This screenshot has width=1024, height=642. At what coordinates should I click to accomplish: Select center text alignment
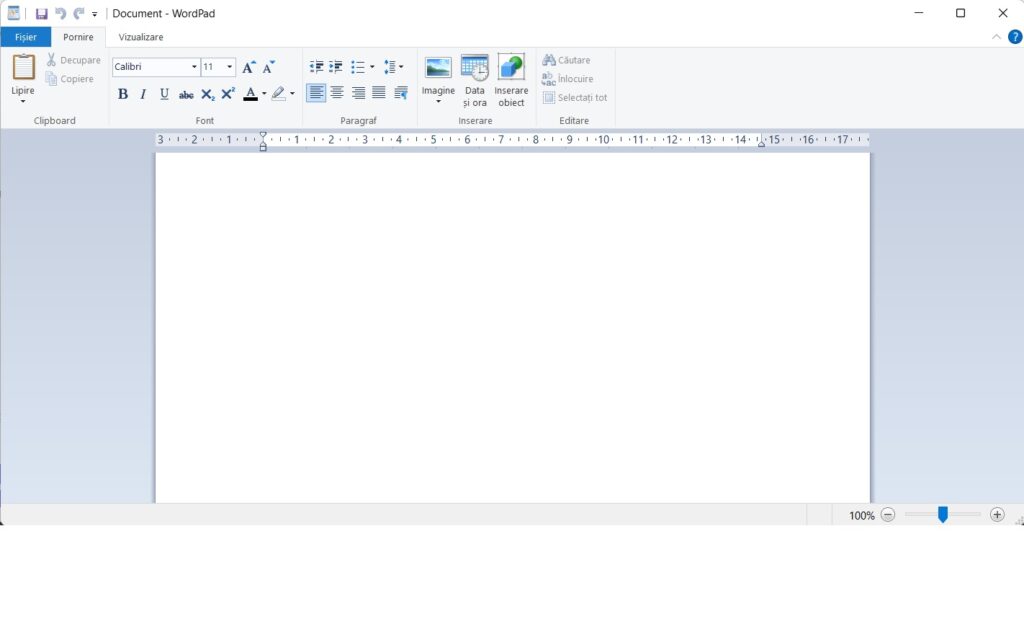(337, 93)
